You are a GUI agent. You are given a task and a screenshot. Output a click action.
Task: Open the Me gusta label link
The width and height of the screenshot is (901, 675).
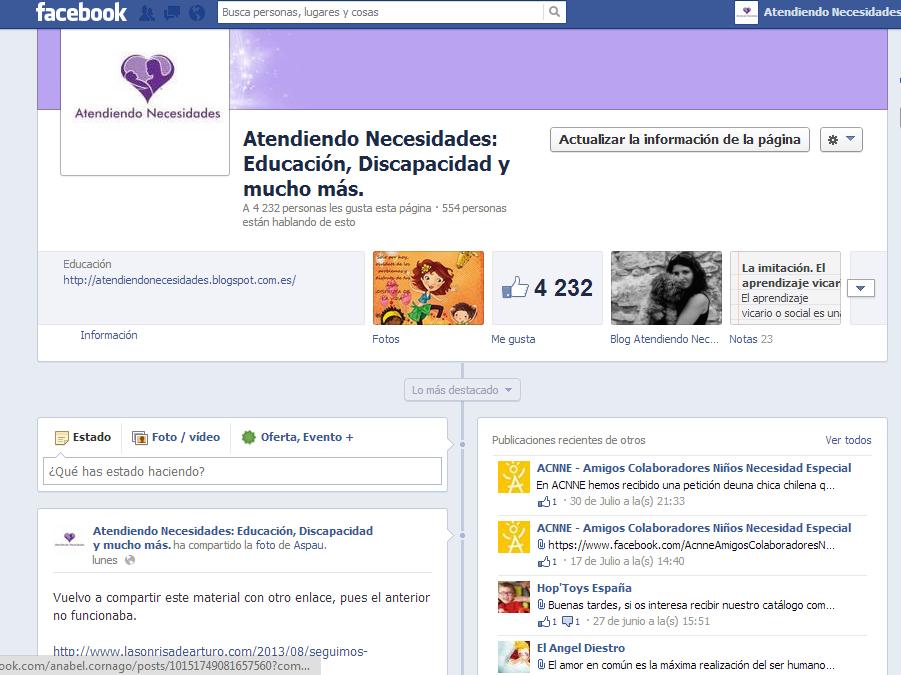[513, 339]
